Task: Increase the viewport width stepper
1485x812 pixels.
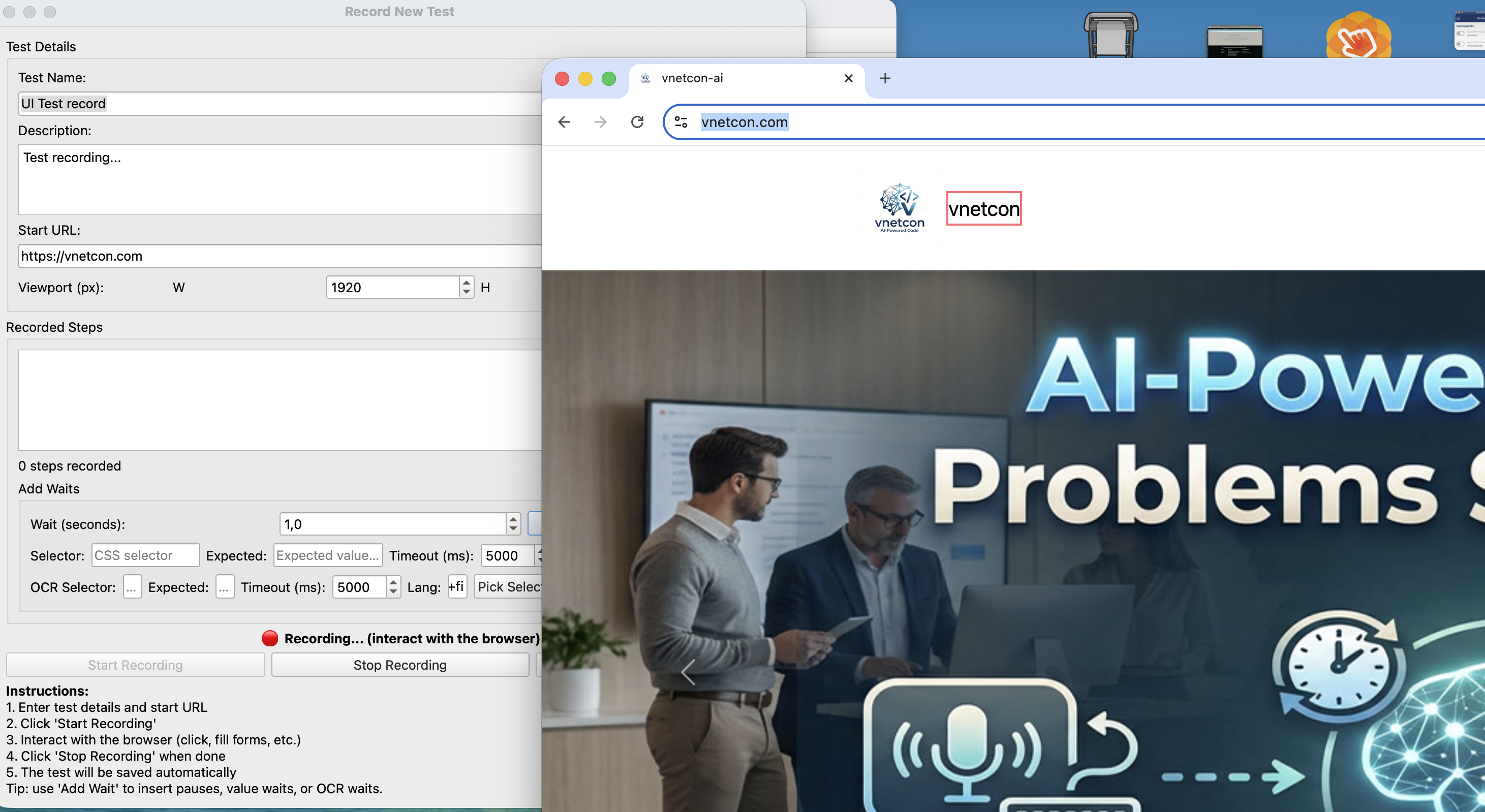Action: 467,282
